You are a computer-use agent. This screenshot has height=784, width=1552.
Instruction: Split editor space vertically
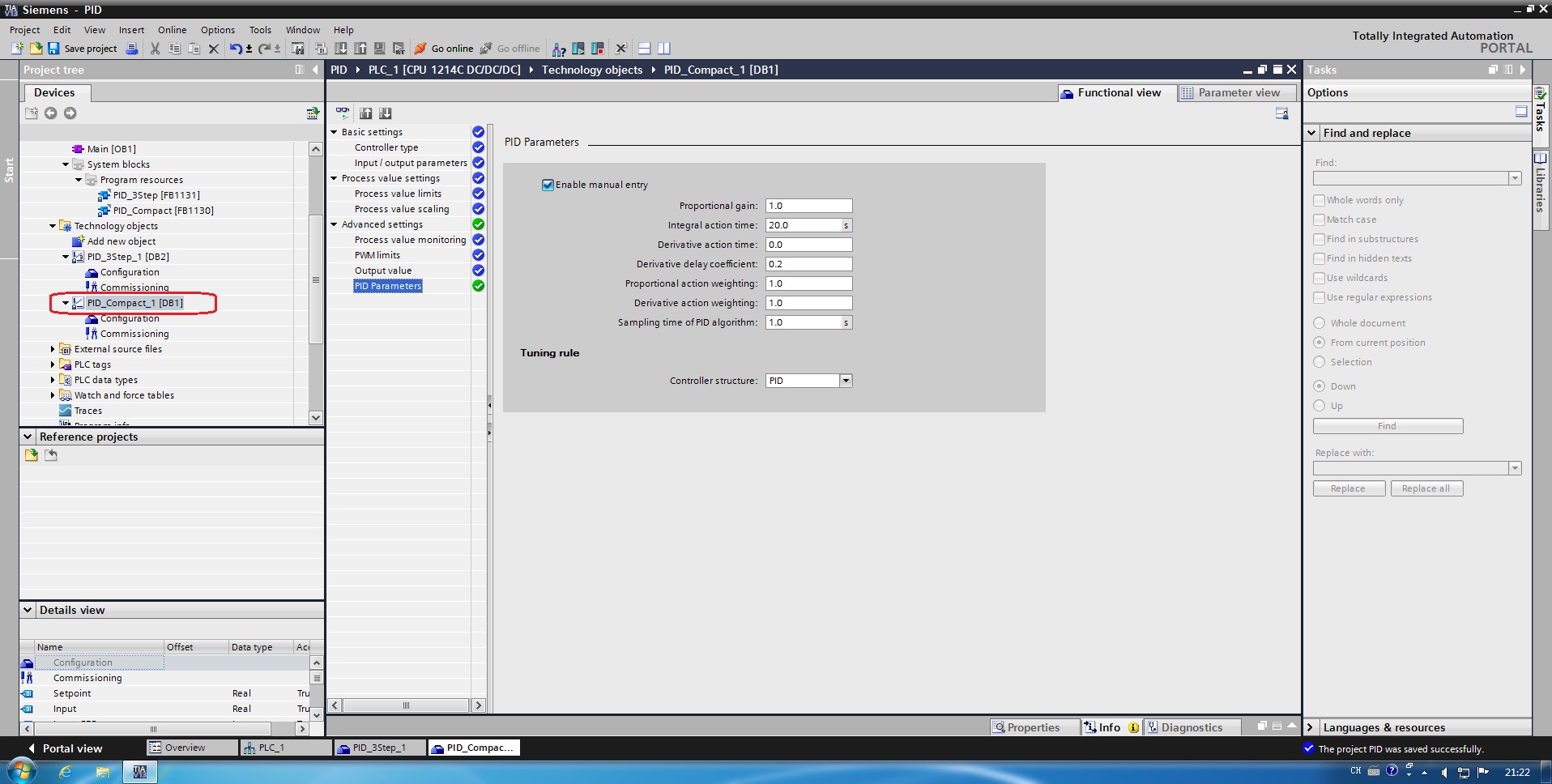(x=664, y=49)
